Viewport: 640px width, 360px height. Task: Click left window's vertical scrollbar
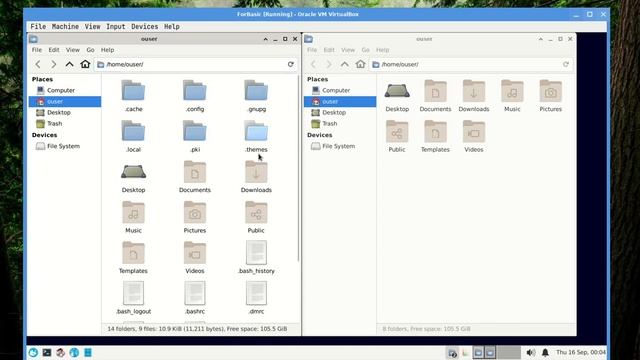[298, 168]
